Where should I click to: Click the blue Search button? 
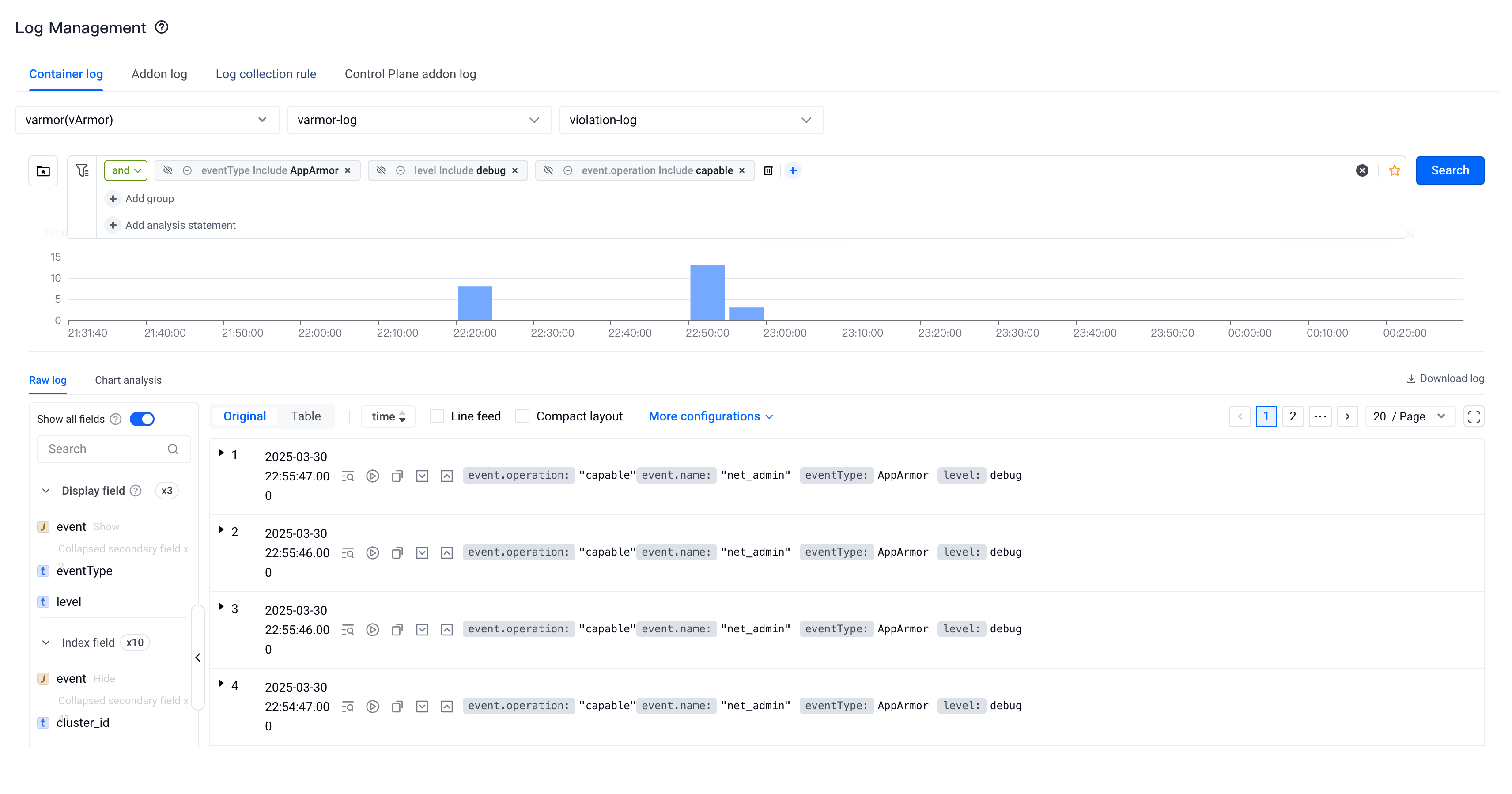coord(1449,170)
